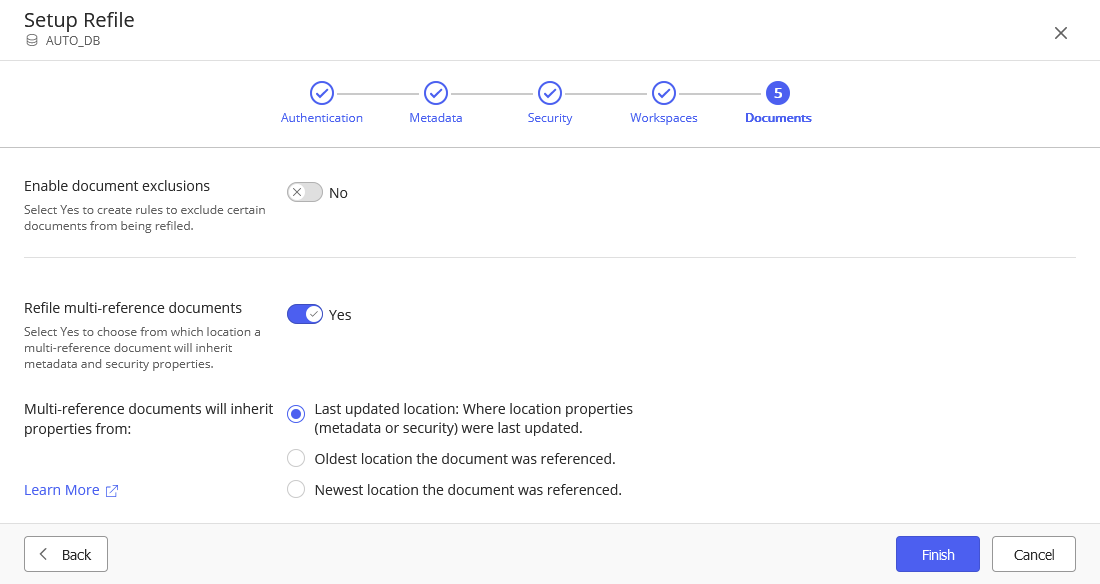Enable the document exclusions toggle

click(x=305, y=192)
